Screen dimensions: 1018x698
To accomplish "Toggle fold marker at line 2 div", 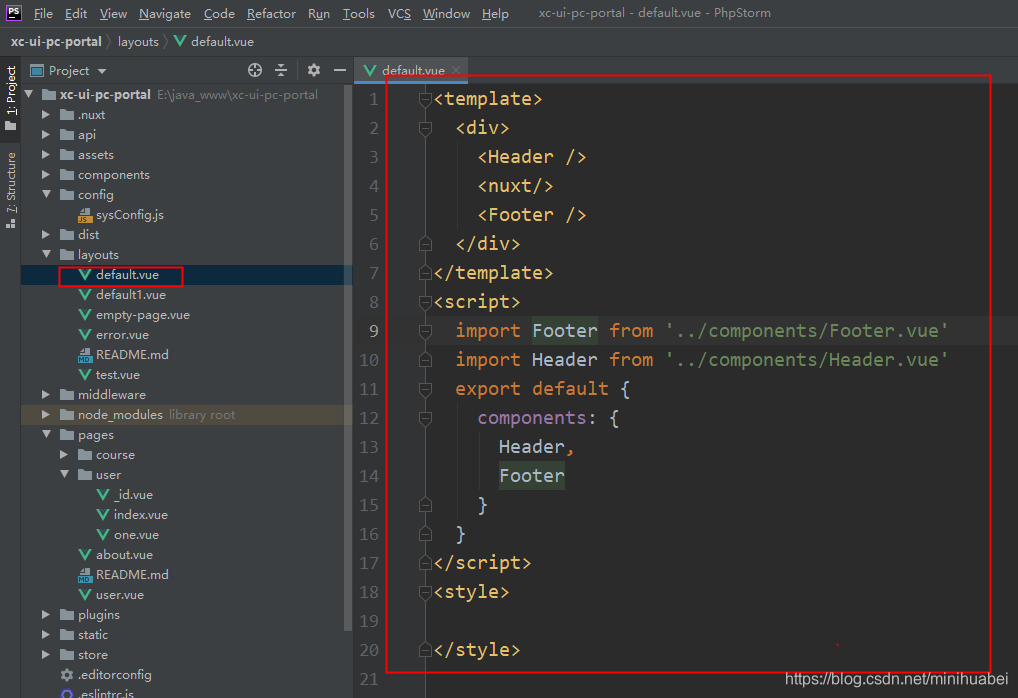I will pyautogui.click(x=425, y=129).
